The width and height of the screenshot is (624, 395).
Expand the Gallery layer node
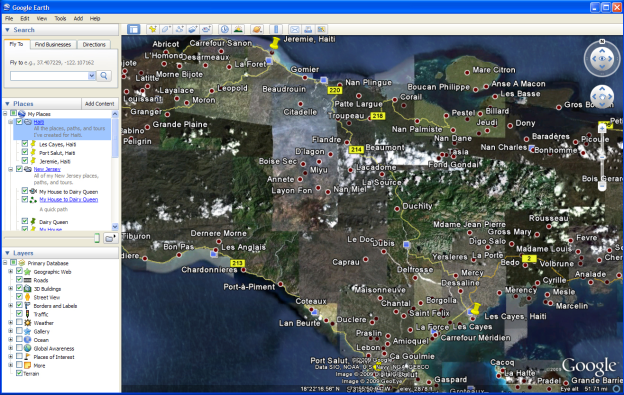pyautogui.click(x=11, y=331)
